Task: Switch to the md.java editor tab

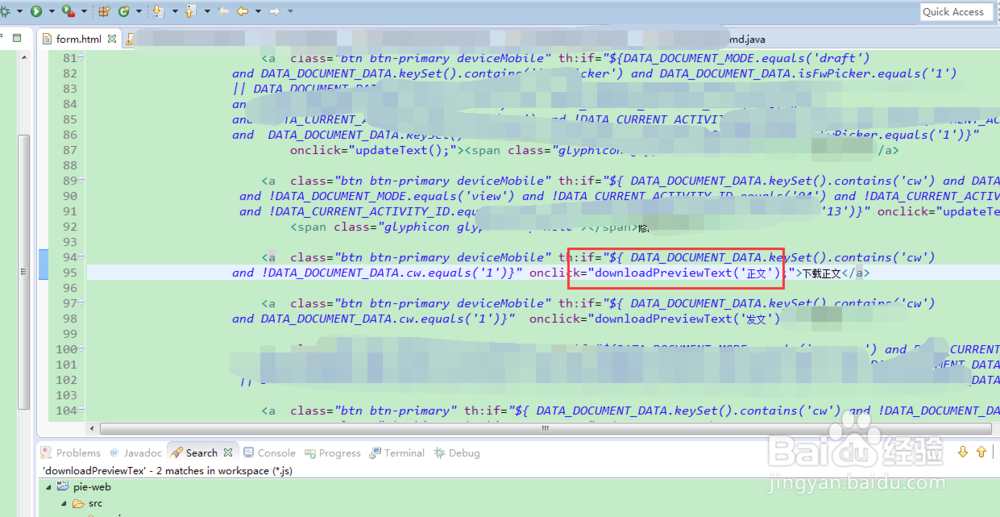Action: pyautogui.click(x=747, y=39)
